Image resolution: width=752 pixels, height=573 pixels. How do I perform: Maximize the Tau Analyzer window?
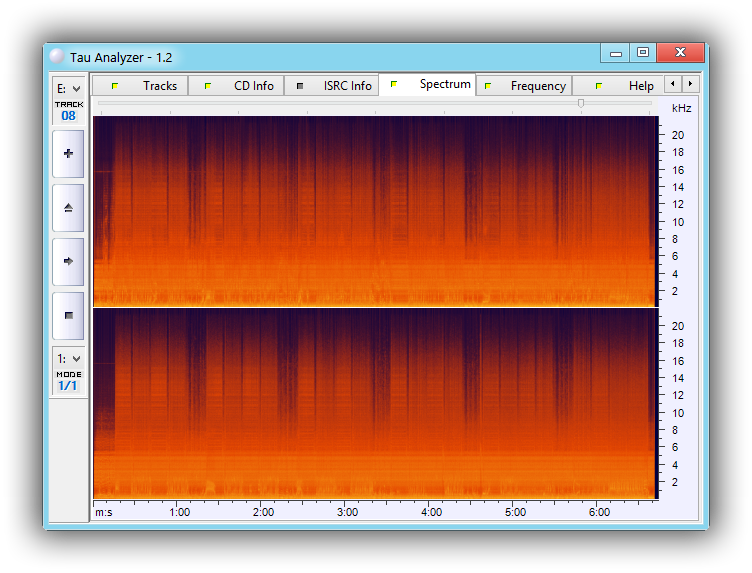[643, 53]
